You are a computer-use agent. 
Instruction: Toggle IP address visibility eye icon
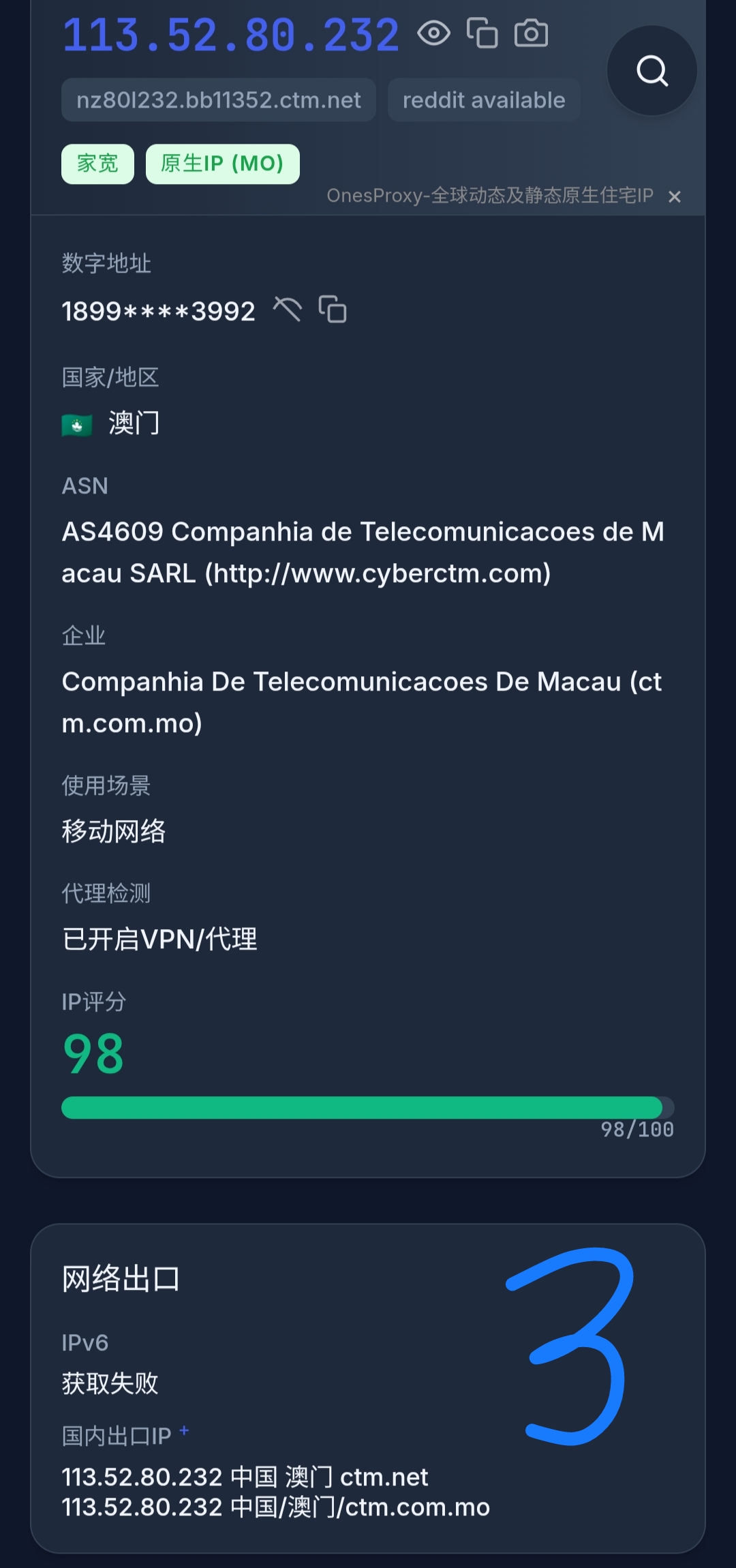[x=433, y=33]
